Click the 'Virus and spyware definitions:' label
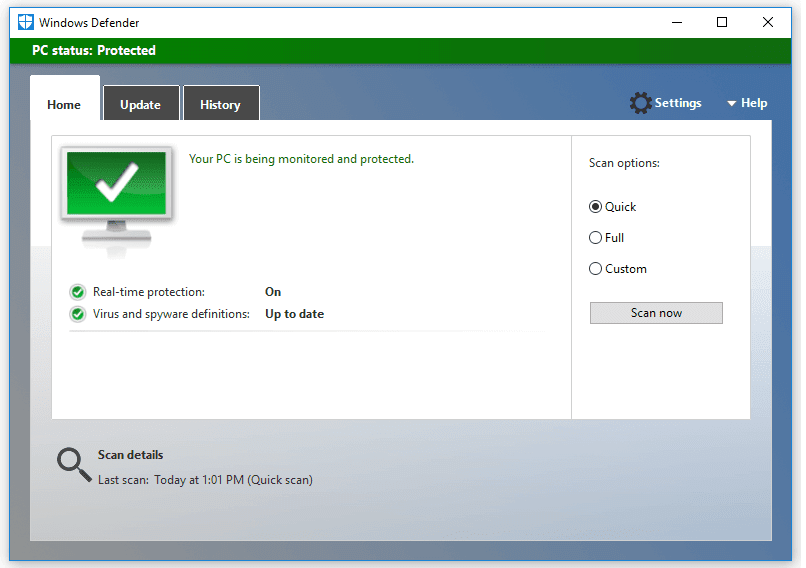This screenshot has height=568, width=806. pos(171,314)
